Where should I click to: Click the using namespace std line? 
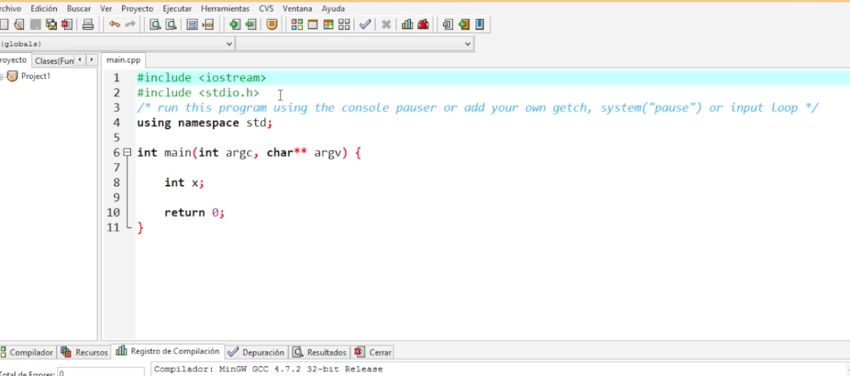click(x=204, y=123)
